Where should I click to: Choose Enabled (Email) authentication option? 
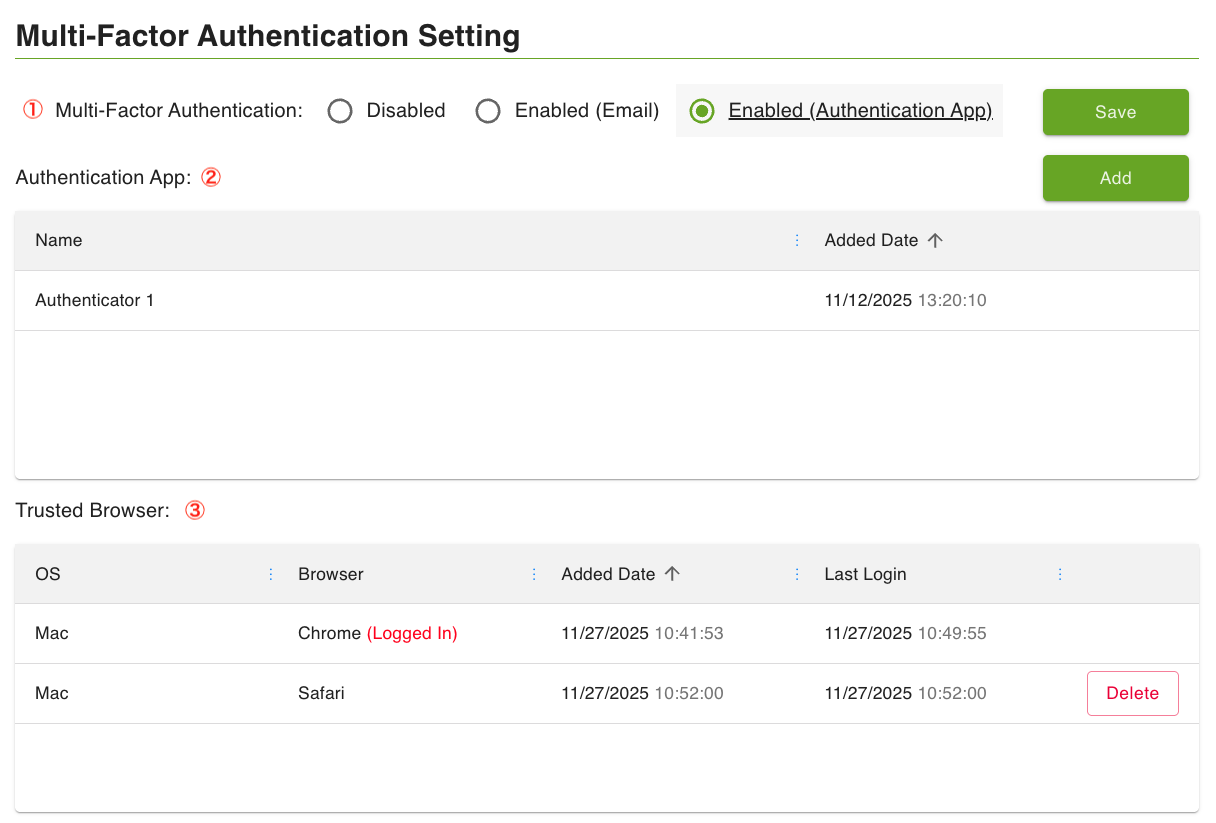[x=488, y=111]
